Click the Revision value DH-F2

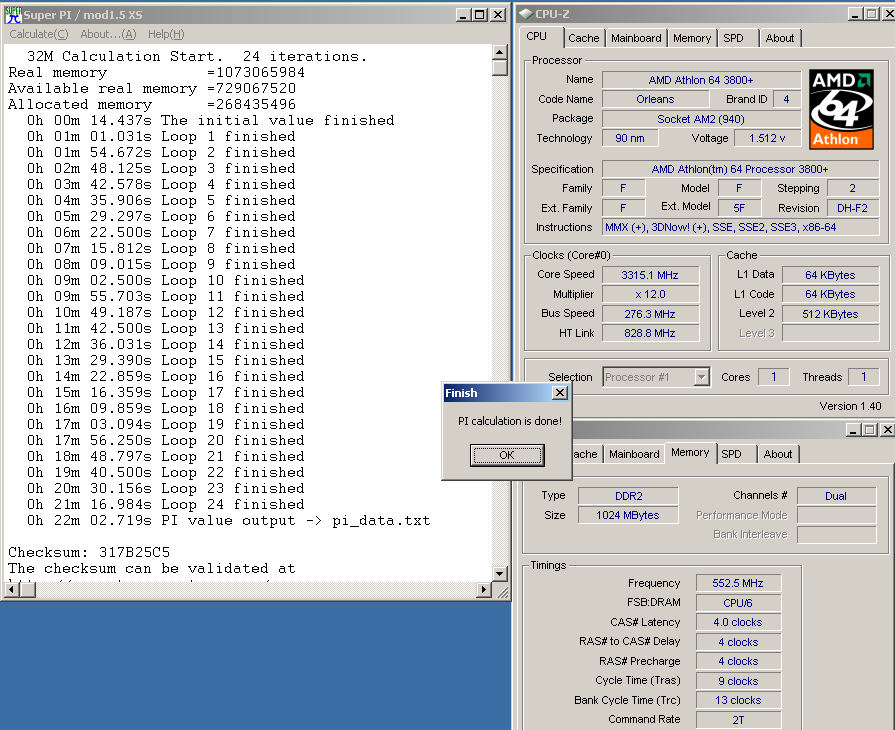852,208
